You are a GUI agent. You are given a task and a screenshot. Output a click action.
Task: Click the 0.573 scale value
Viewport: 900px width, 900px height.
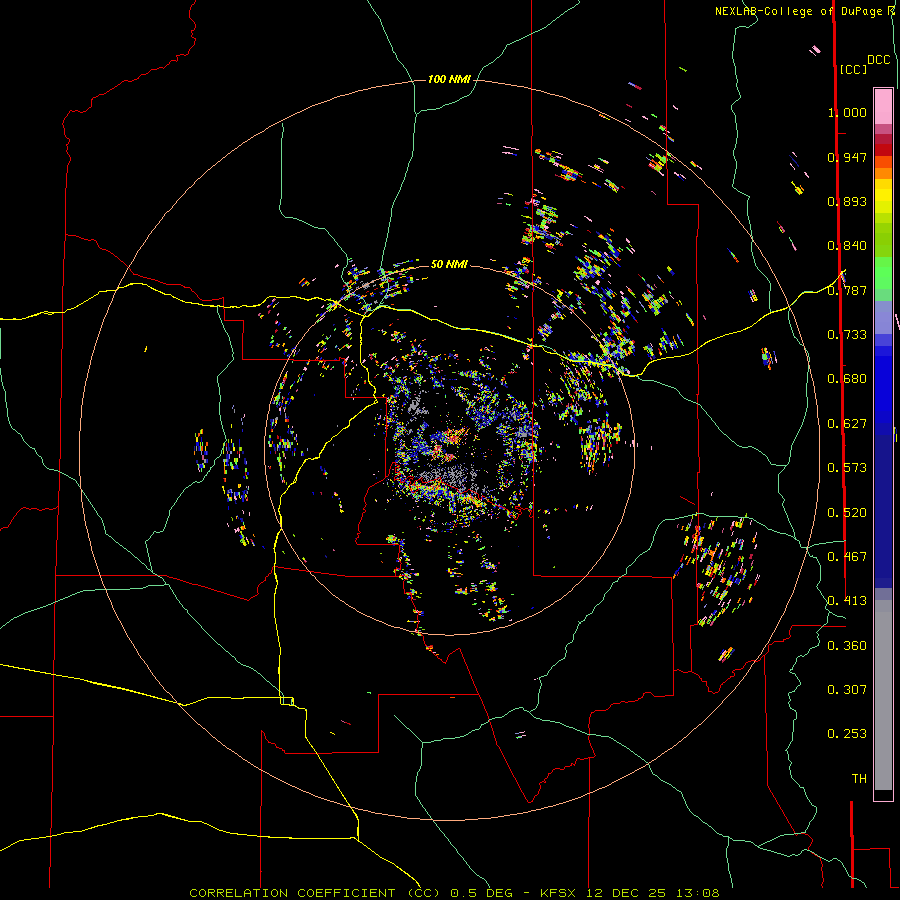click(x=847, y=468)
